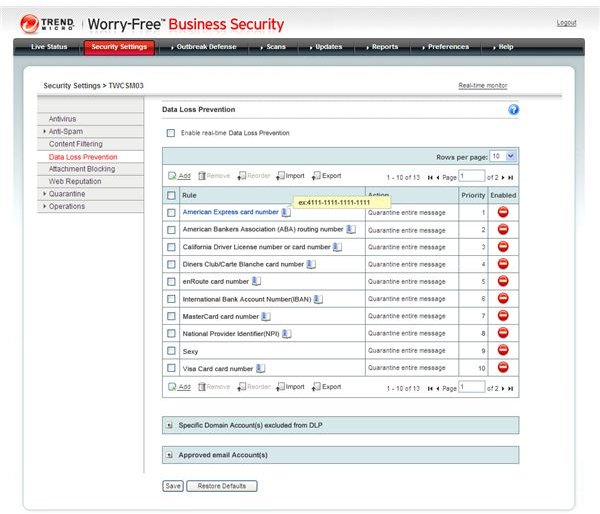The image size is (600, 514).
Task: Click info icon beside MasterCard card number
Action: click(266, 317)
